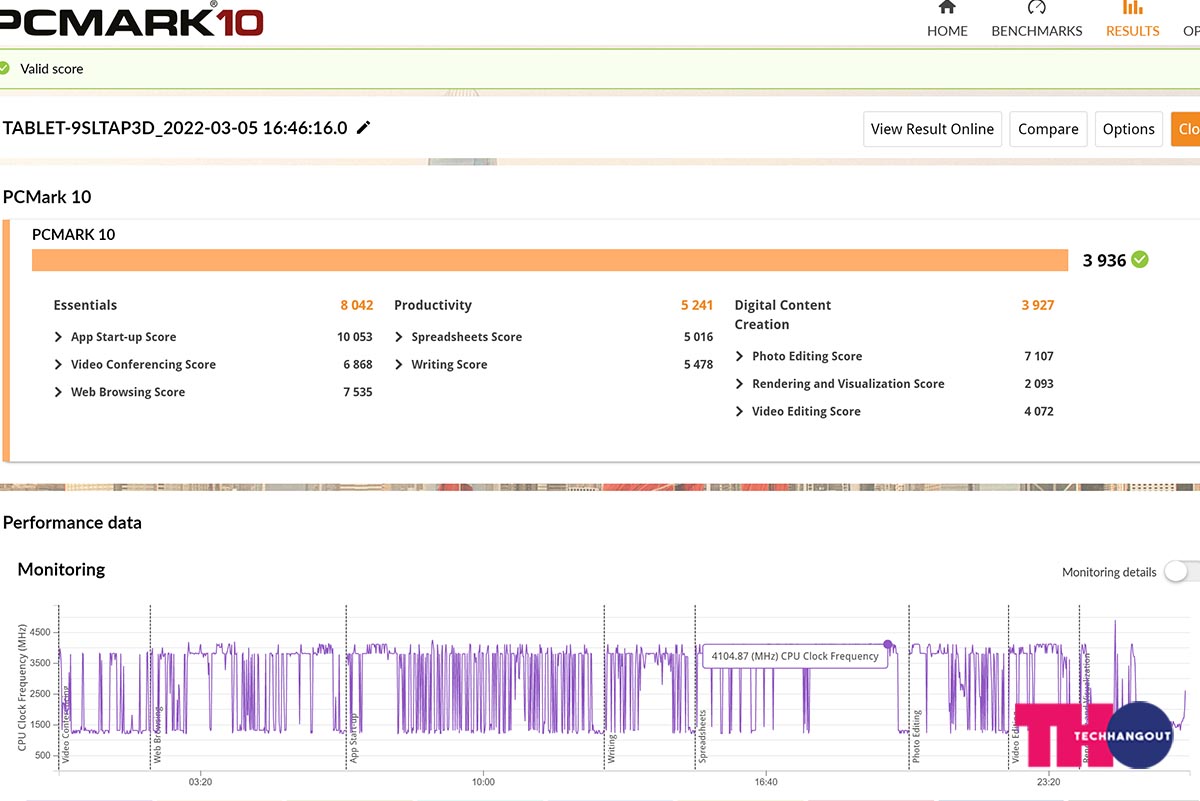
Task: Click the 16:40 time axis label
Action: (766, 782)
